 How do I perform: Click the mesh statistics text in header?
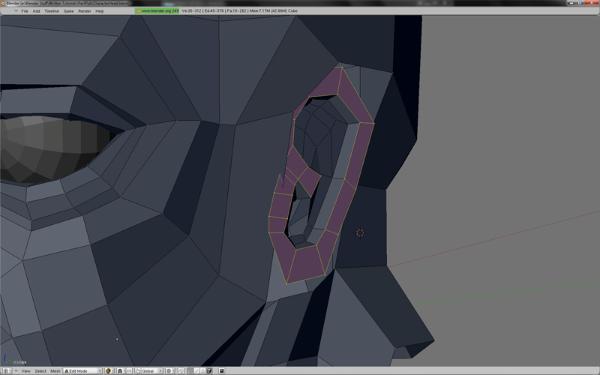point(240,11)
